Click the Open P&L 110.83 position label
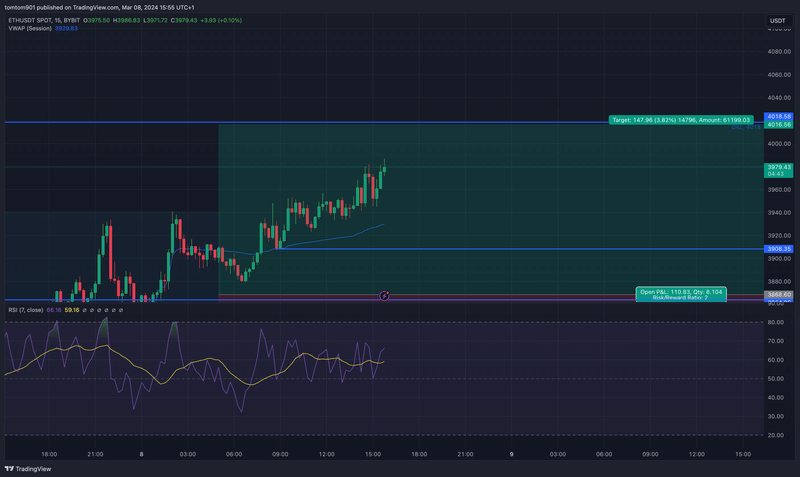The height and width of the screenshot is (477, 800). coord(681,294)
